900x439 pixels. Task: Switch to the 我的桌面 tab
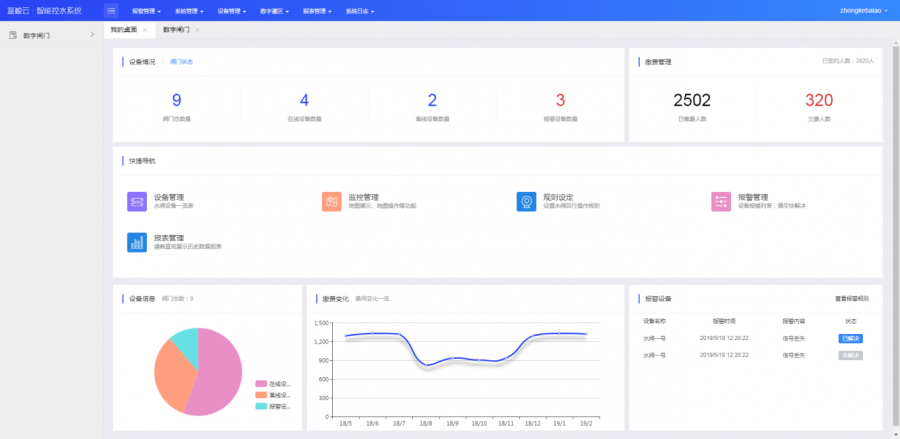[x=124, y=30]
